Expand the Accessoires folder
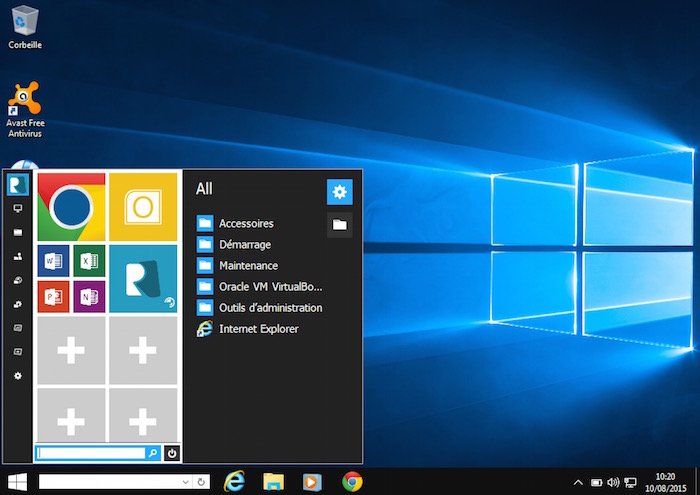This screenshot has height=495, width=700. click(x=246, y=224)
